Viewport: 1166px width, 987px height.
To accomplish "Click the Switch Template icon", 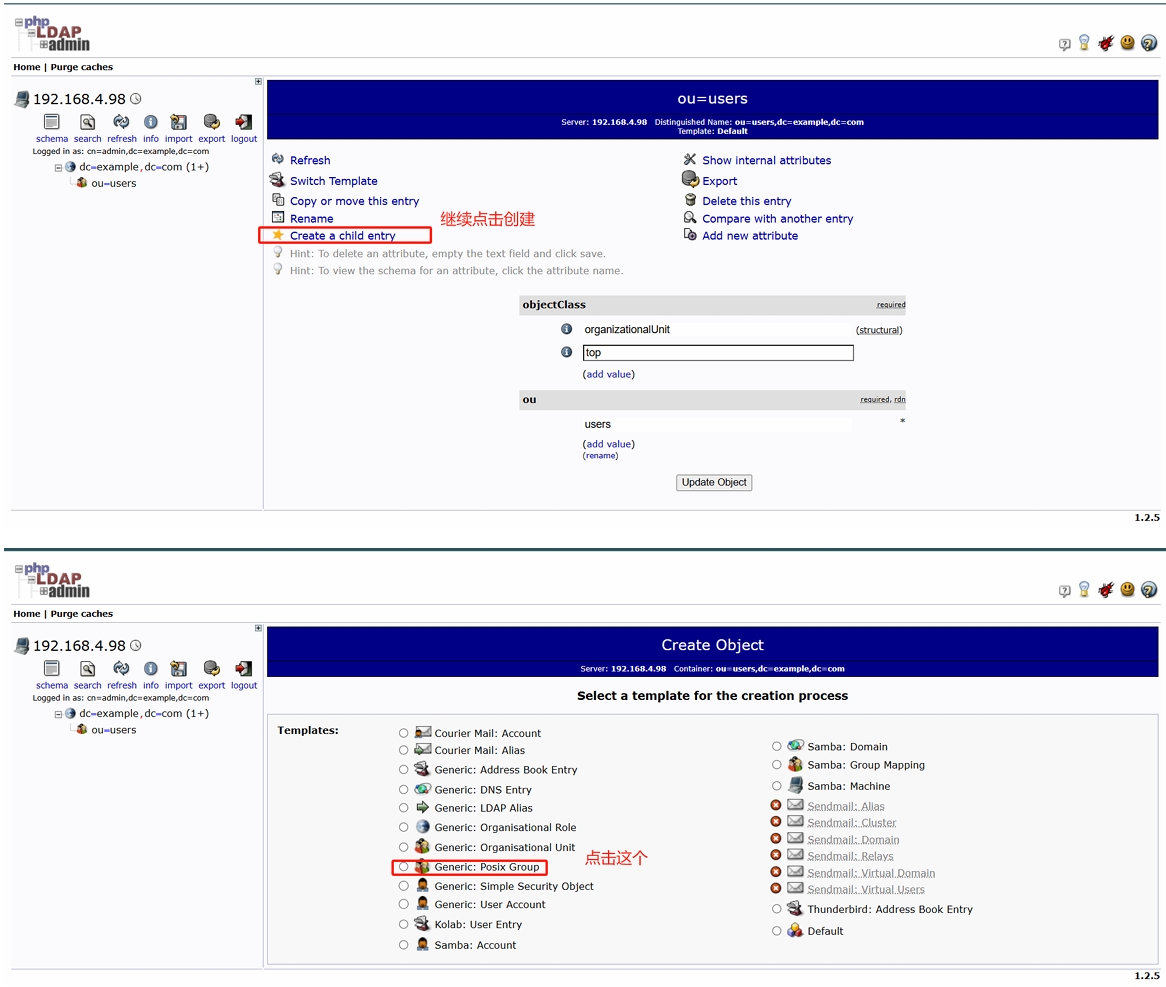I will (278, 180).
